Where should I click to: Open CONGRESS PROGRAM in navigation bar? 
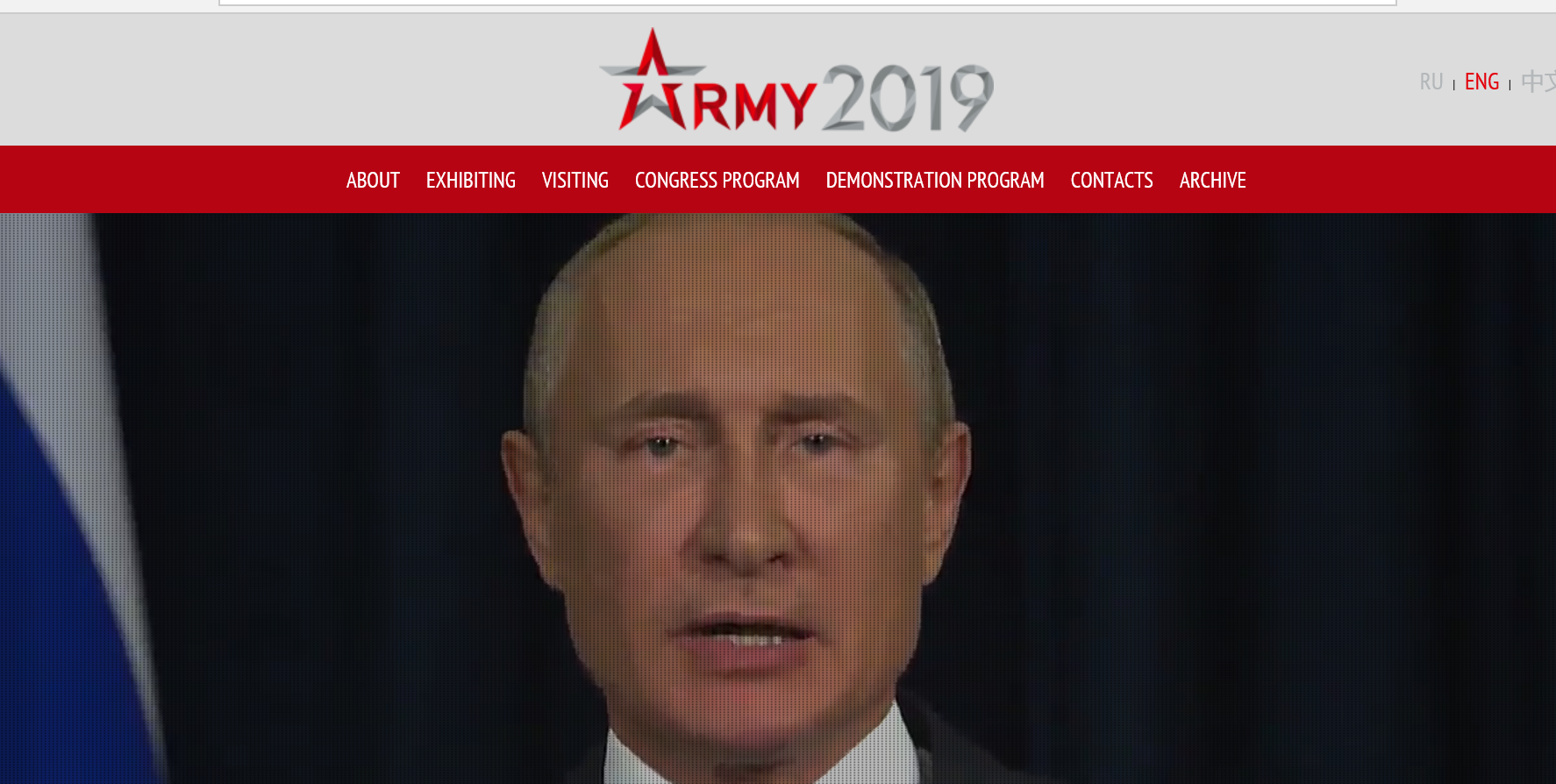coord(717,180)
